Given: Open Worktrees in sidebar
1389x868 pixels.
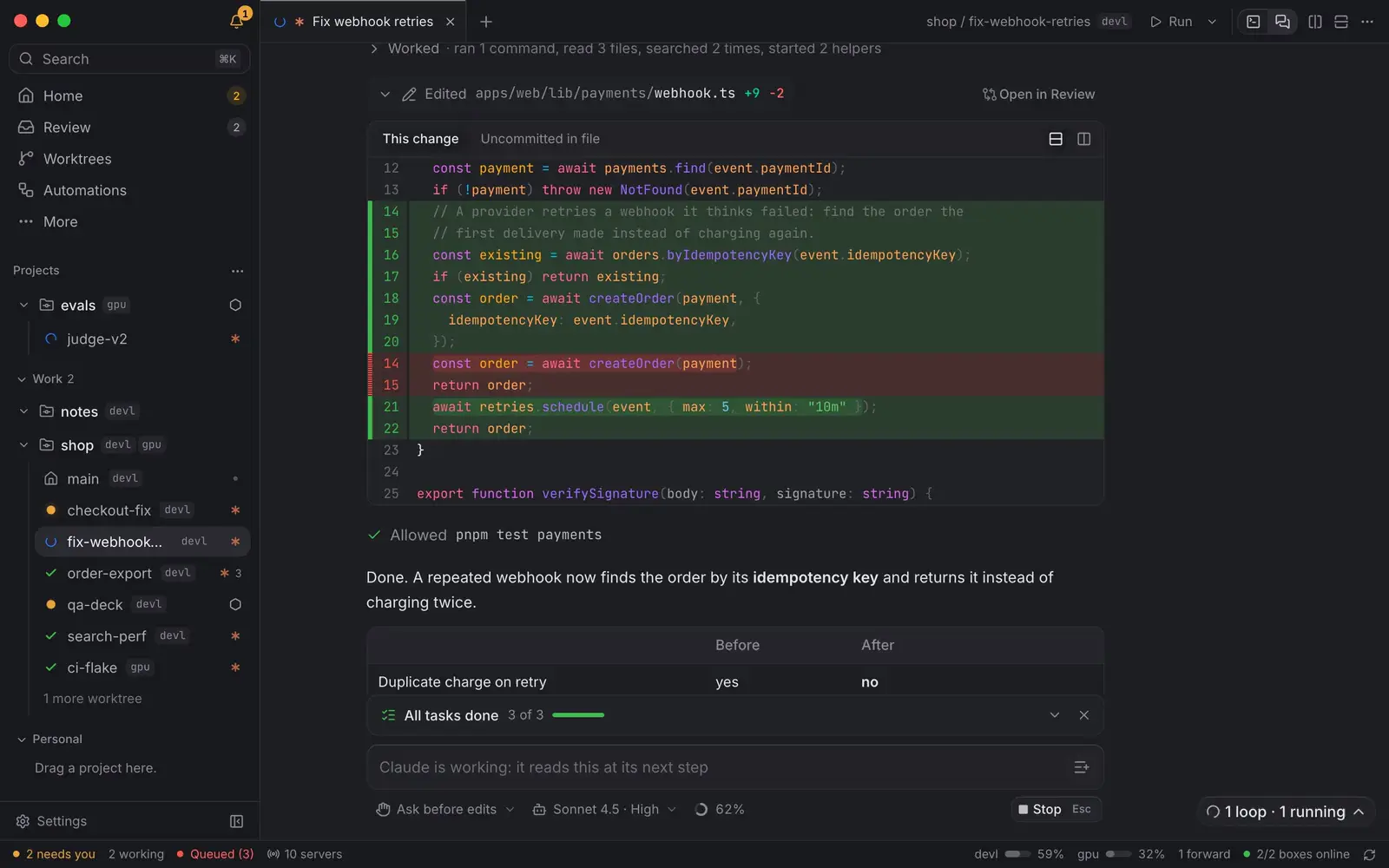Looking at the screenshot, I should (x=130, y=159).
